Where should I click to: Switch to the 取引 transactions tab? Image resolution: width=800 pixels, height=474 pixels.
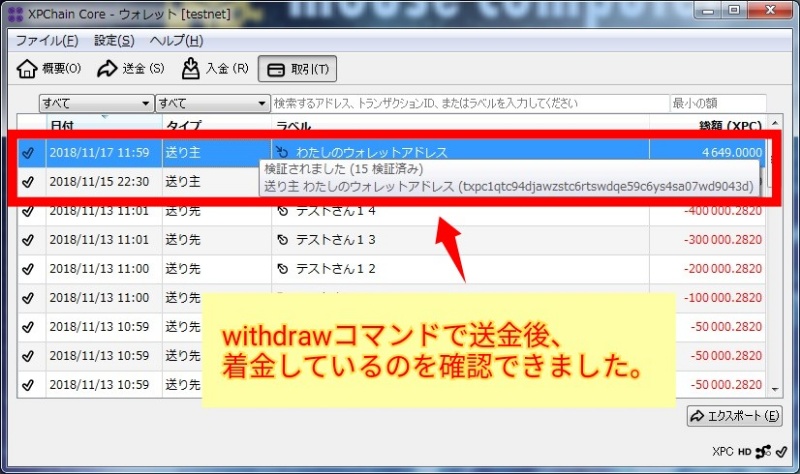pos(297,69)
